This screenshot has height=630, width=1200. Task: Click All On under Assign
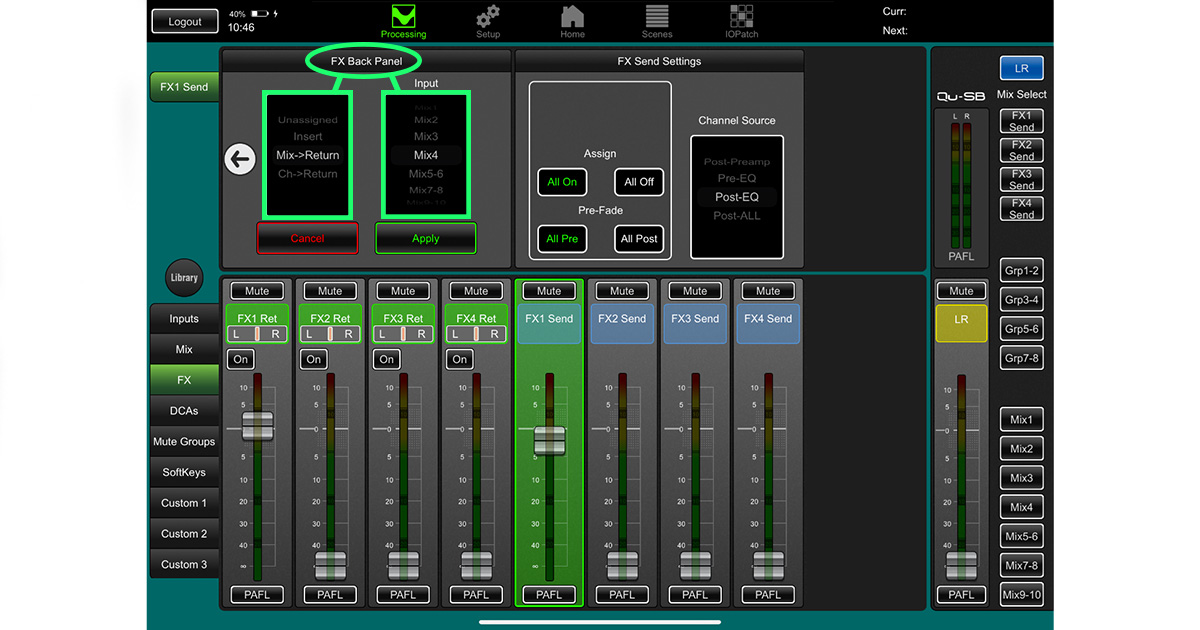coord(562,182)
